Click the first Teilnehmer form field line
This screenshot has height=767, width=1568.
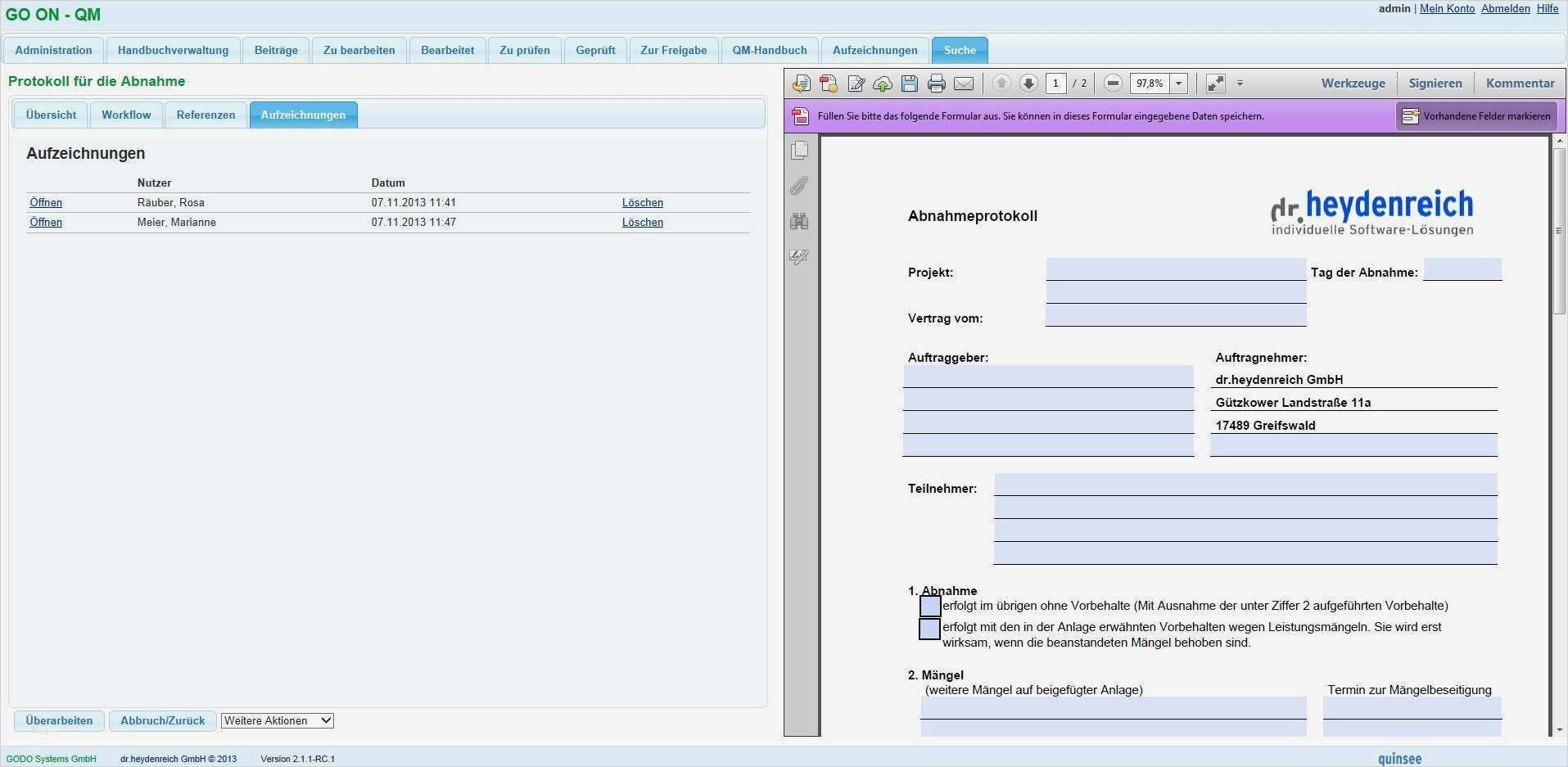1245,485
